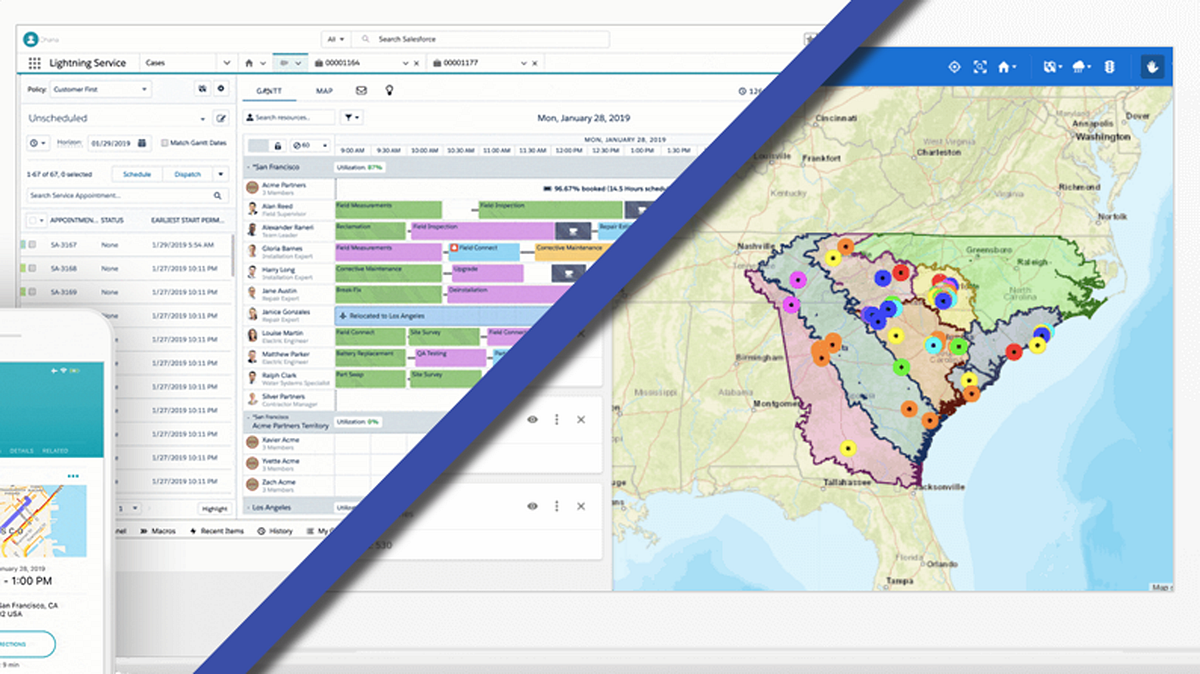Image resolution: width=1200 pixels, height=674 pixels.
Task: Collapse the San Francisco territory section
Action: [x=248, y=167]
